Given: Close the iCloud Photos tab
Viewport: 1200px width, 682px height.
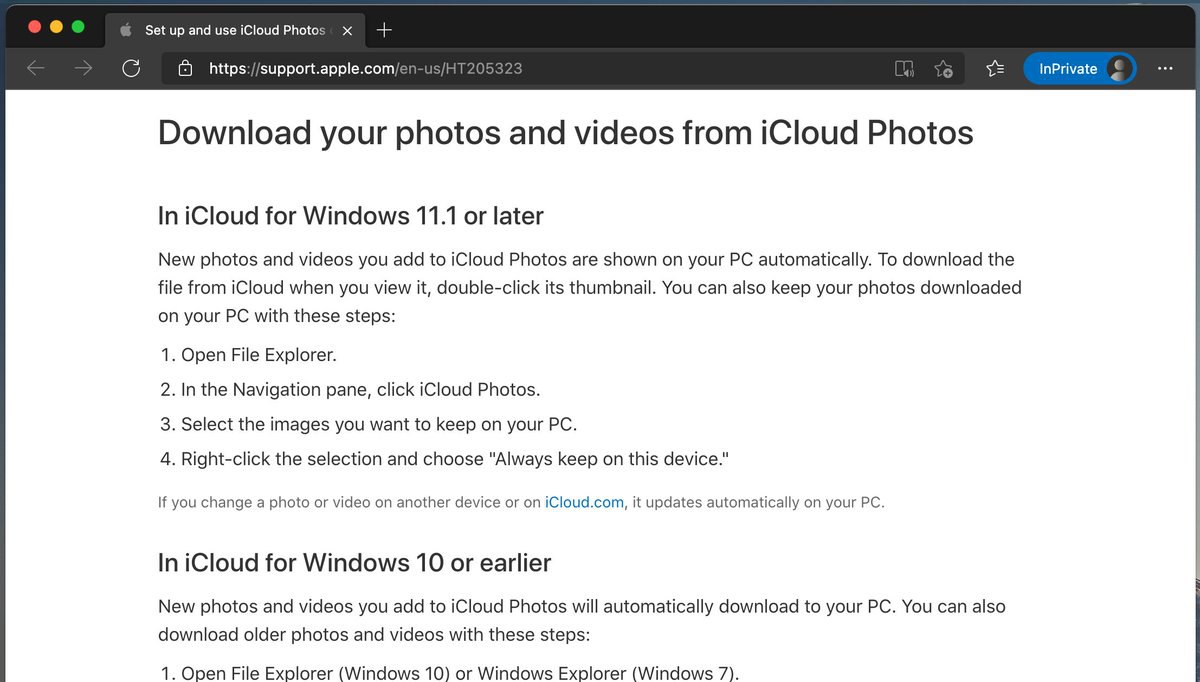Looking at the screenshot, I should 347,30.
